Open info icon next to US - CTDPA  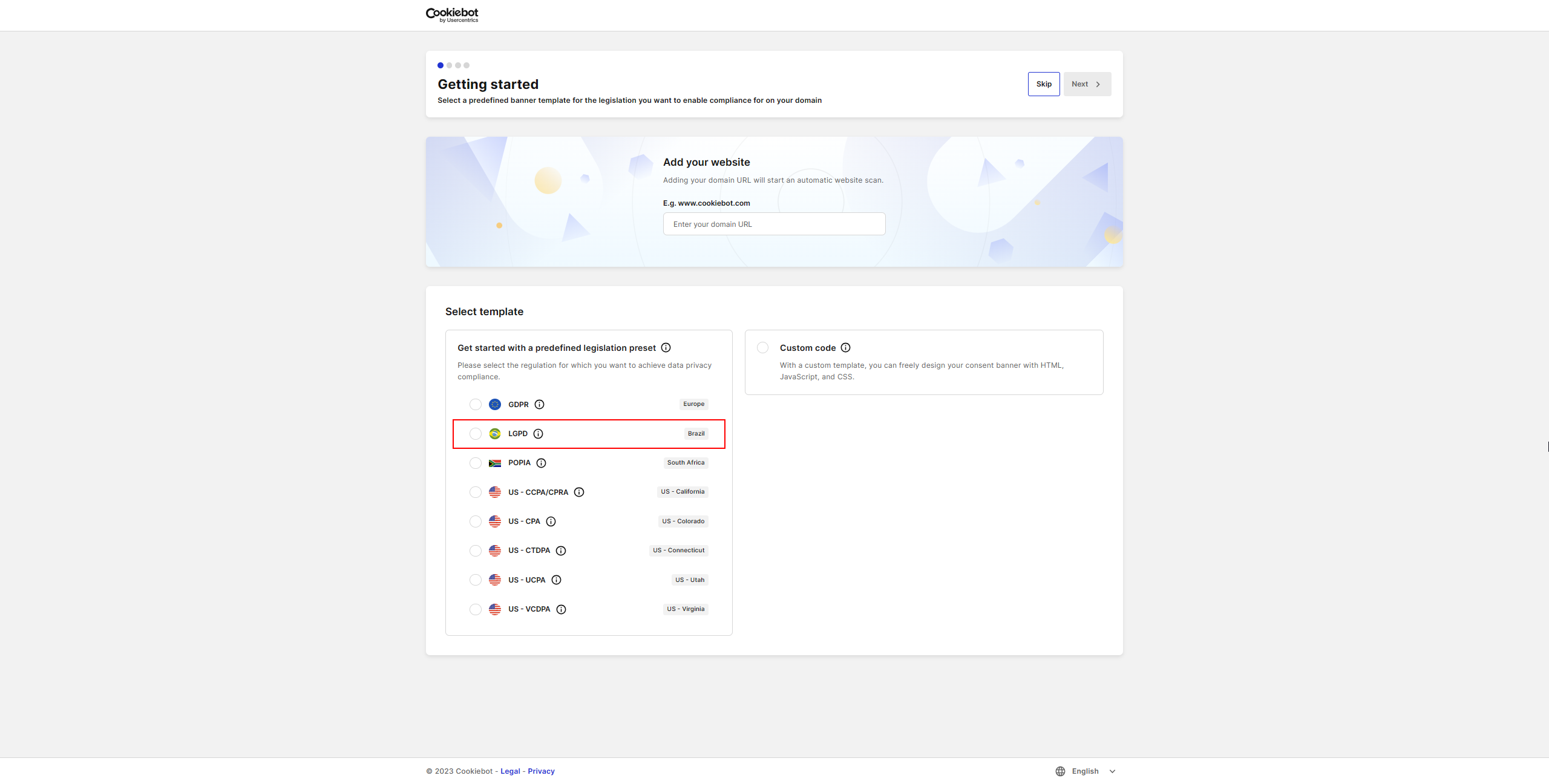pos(561,550)
